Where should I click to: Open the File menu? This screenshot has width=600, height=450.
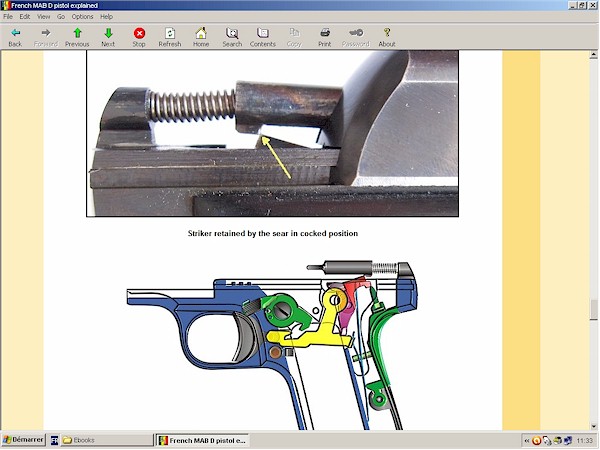tap(8, 16)
